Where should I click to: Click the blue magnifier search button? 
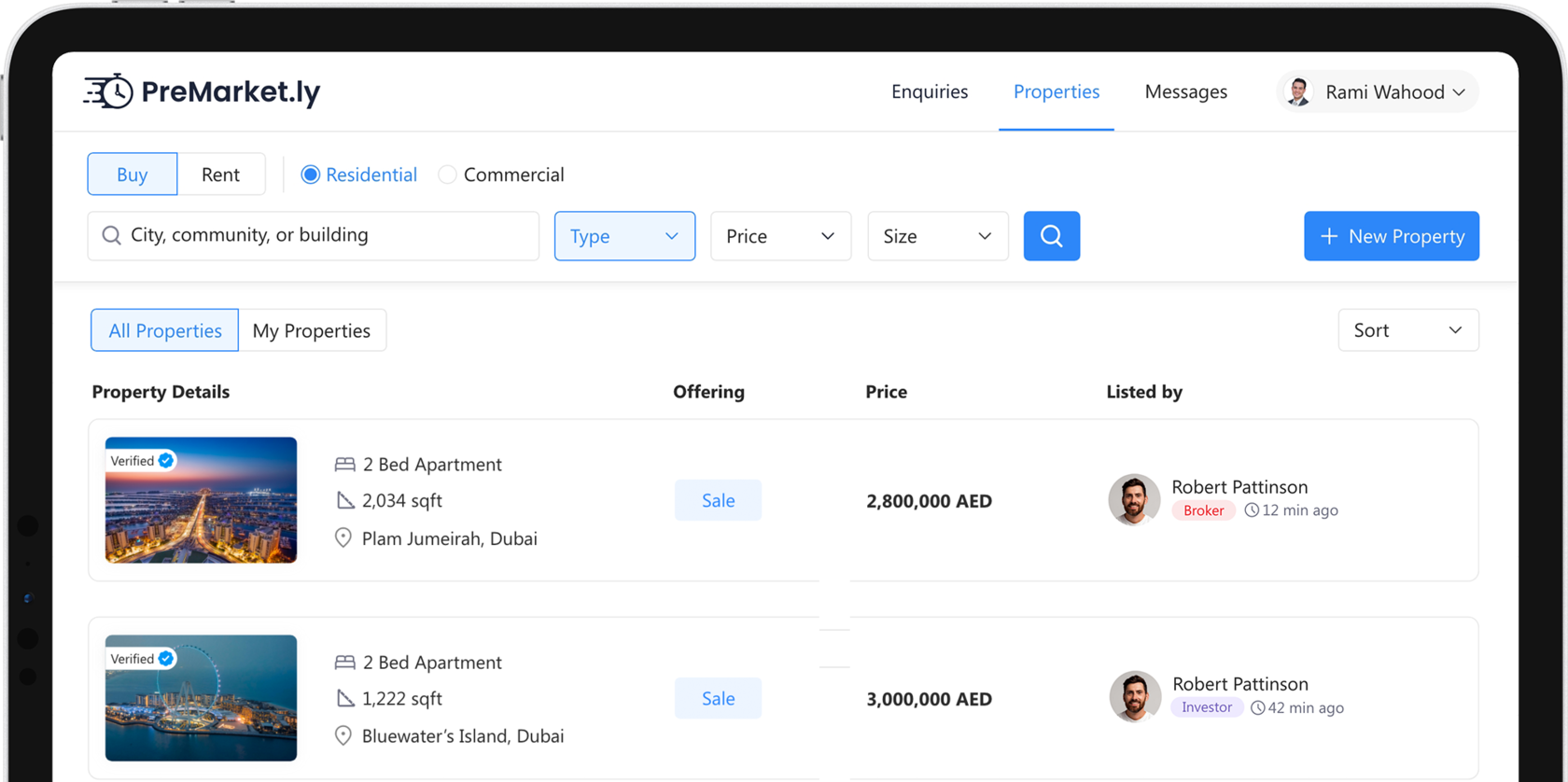1051,236
